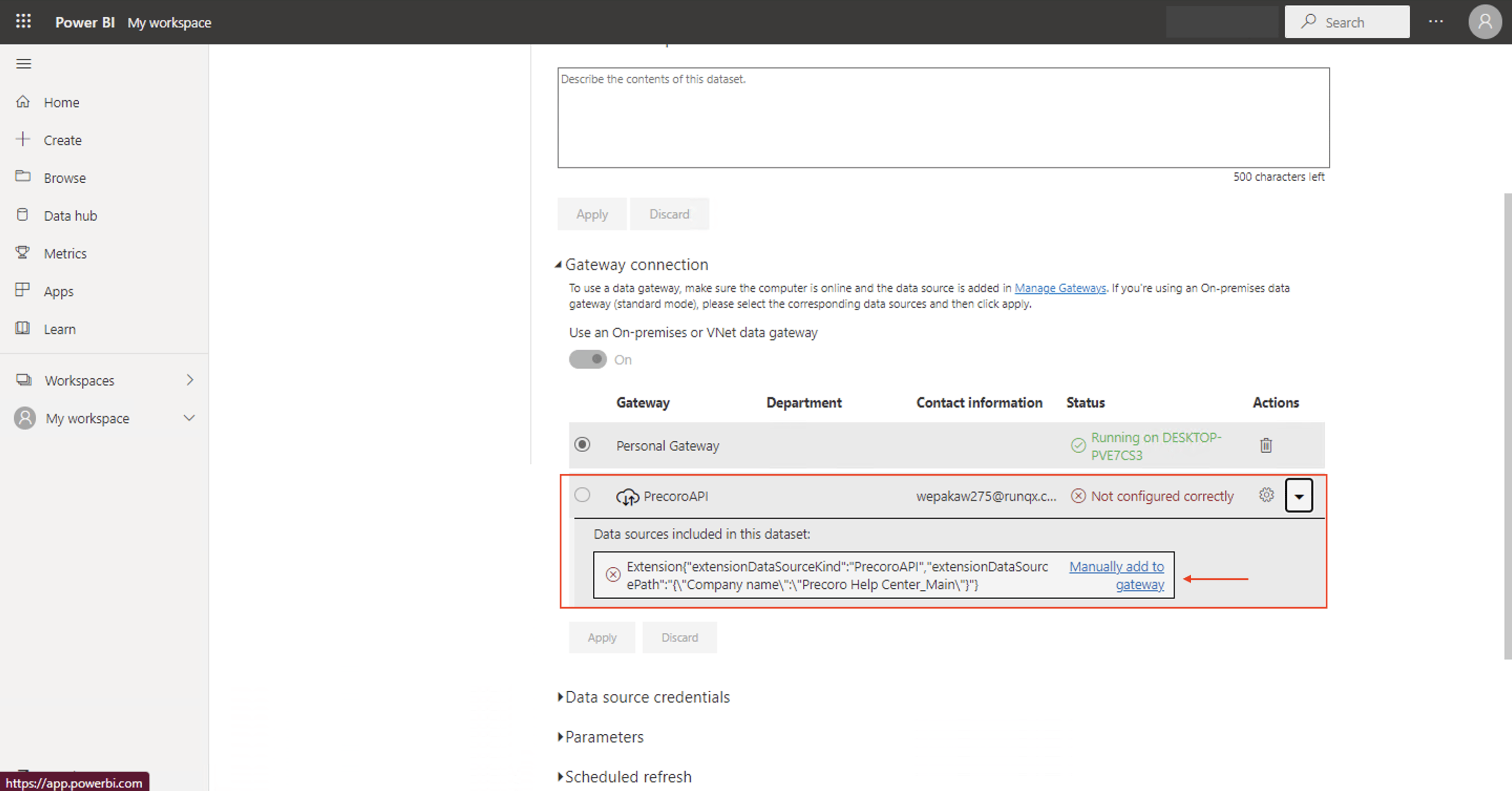
Task: Click the Apps icon in sidebar
Action: tap(22, 290)
